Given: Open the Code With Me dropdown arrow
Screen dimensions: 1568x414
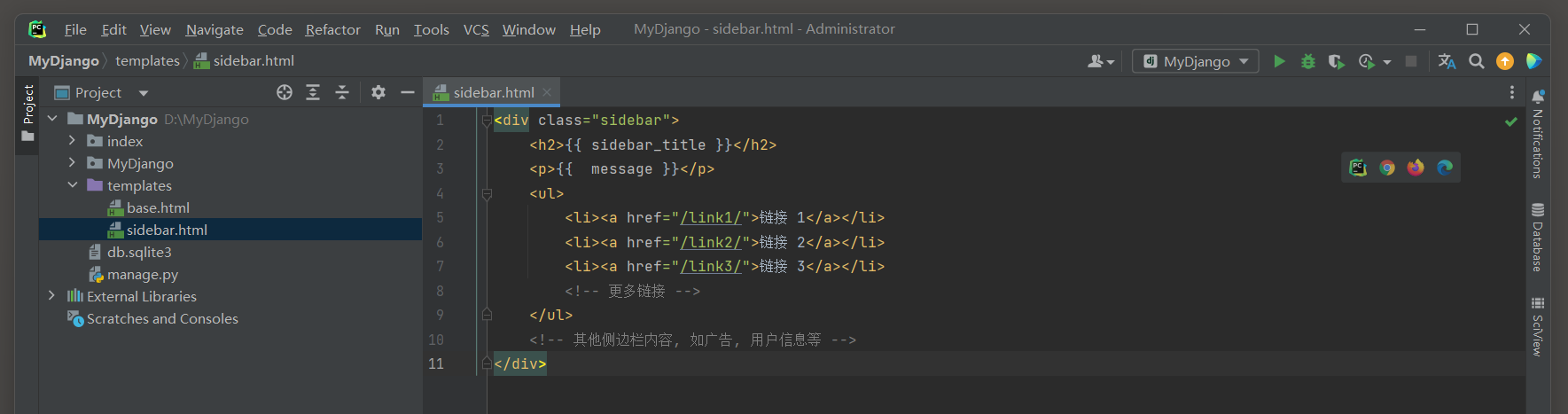Looking at the screenshot, I should pyautogui.click(x=1111, y=62).
